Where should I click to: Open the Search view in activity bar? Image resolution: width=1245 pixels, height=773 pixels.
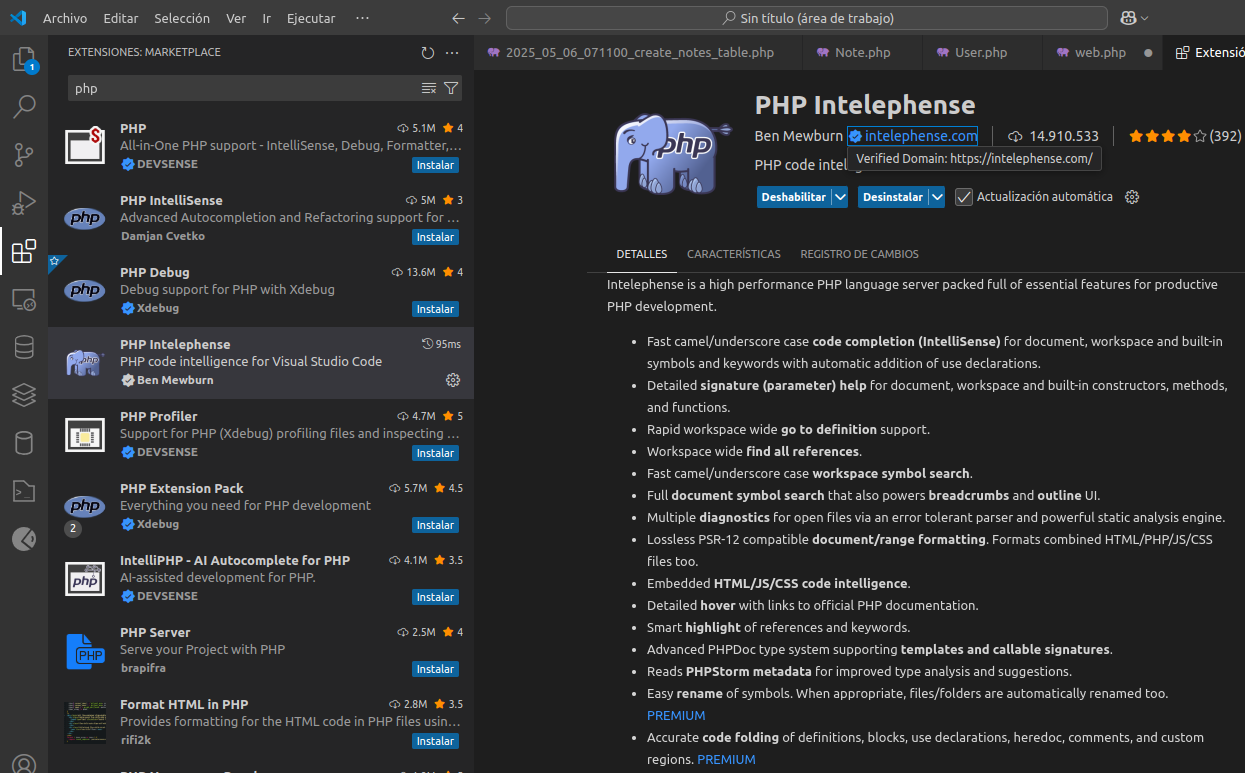(x=24, y=106)
